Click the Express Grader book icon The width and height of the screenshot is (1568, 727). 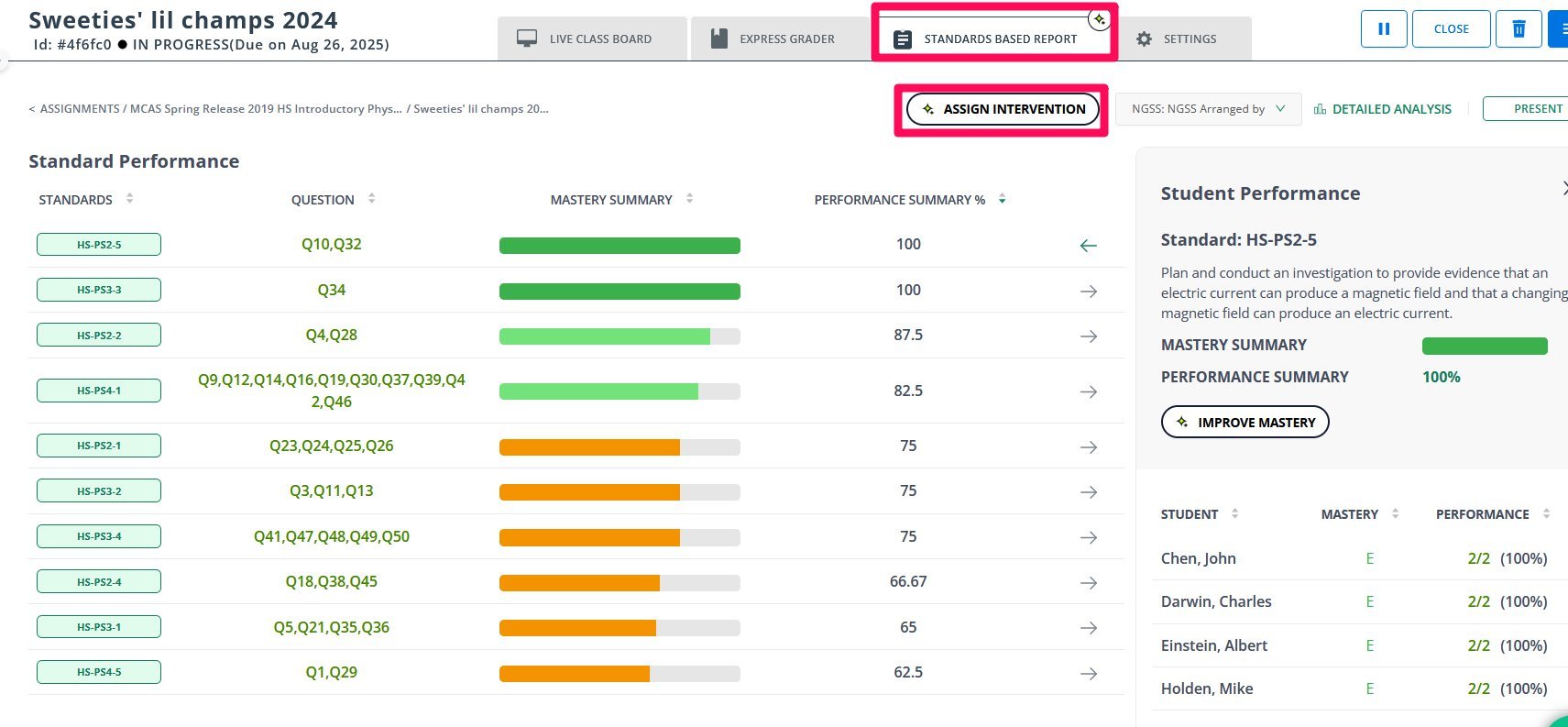[719, 39]
